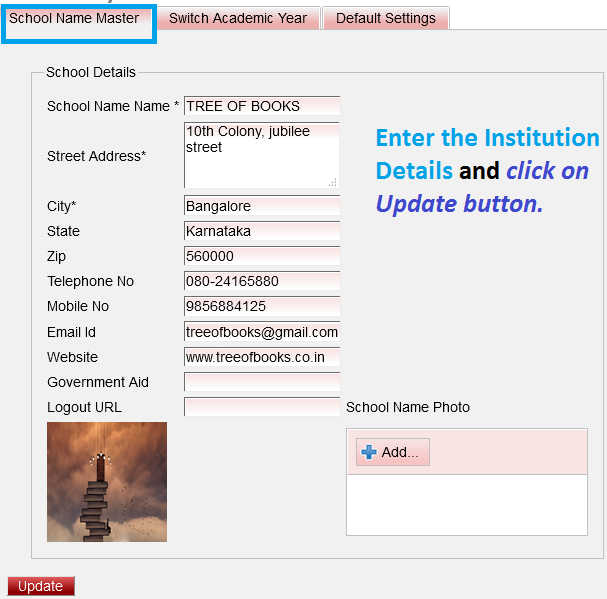Open the School Name Master tab
The width and height of the screenshot is (607, 599).
(74, 18)
